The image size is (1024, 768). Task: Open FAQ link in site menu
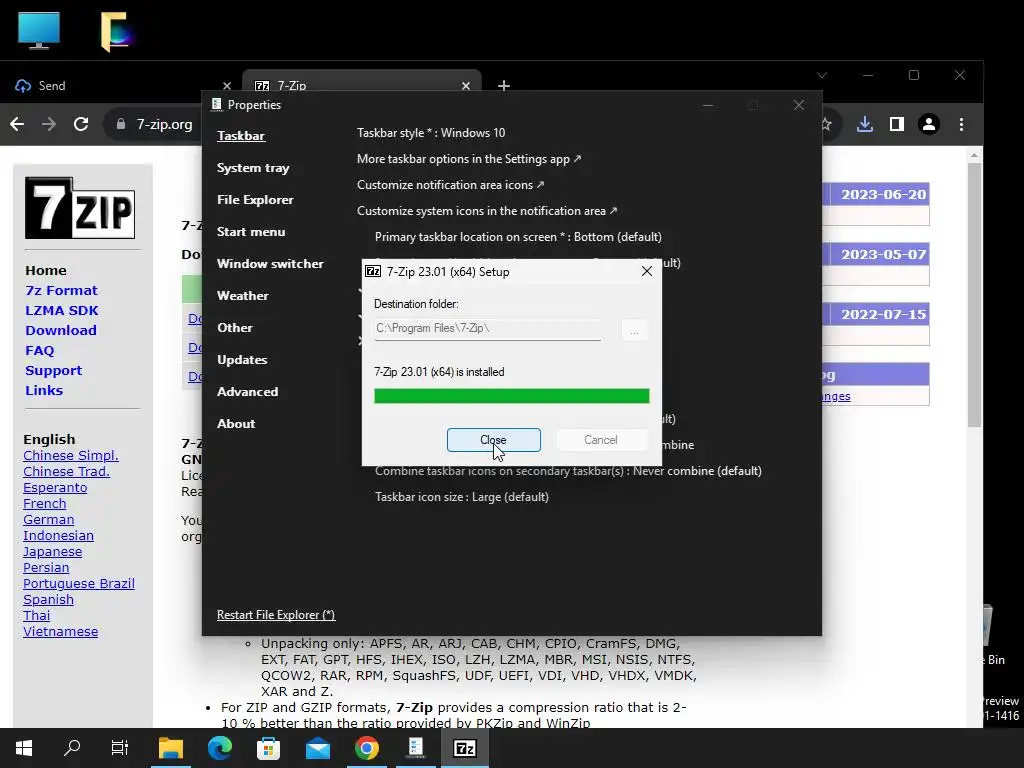point(40,351)
